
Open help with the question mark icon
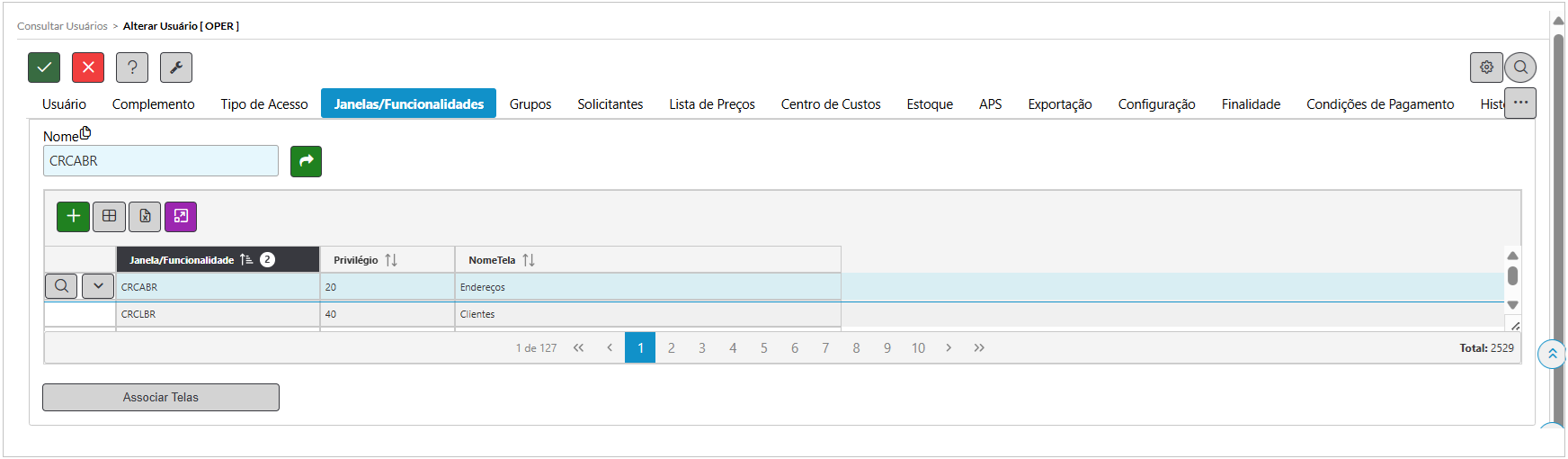coord(132,67)
